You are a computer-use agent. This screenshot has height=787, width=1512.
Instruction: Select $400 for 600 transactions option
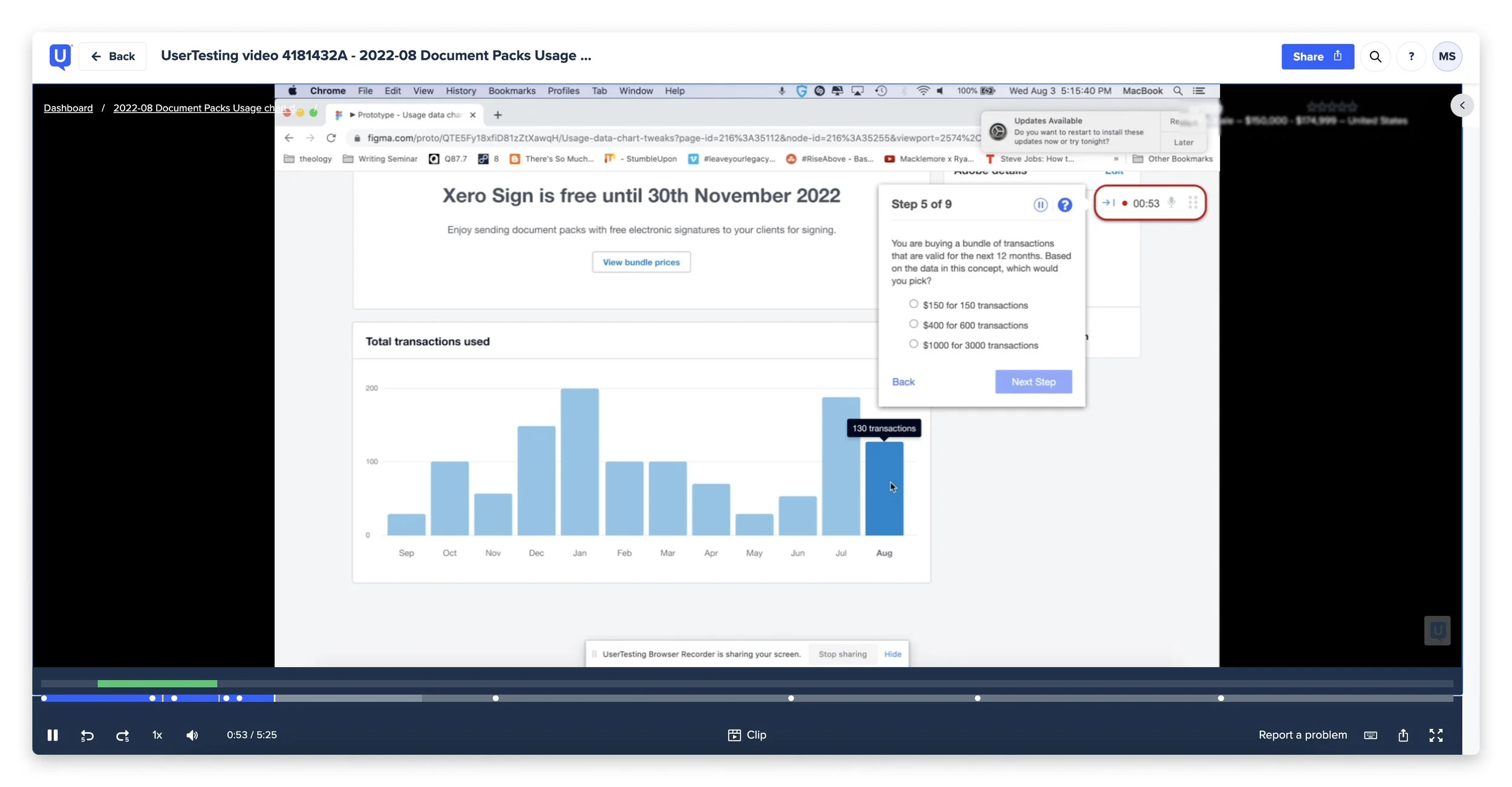pyautogui.click(x=913, y=324)
